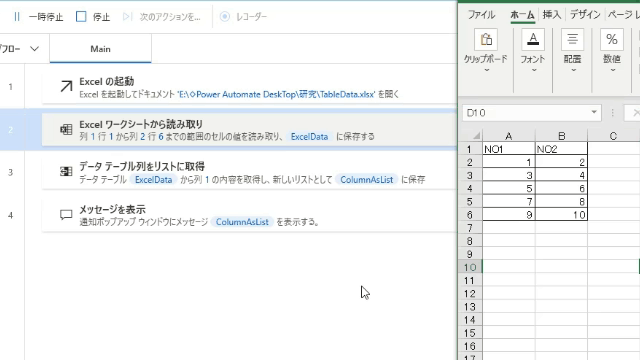Image resolution: width=640 pixels, height=360 pixels.
Task: Click the formula bar vertical dots handle
Action: tap(613, 113)
